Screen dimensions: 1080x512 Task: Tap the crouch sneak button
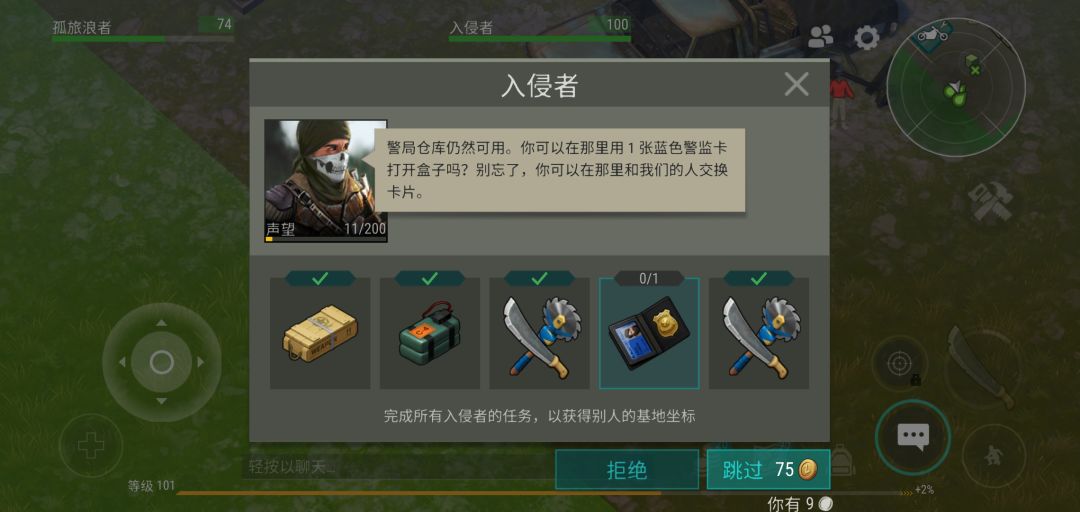(993, 456)
